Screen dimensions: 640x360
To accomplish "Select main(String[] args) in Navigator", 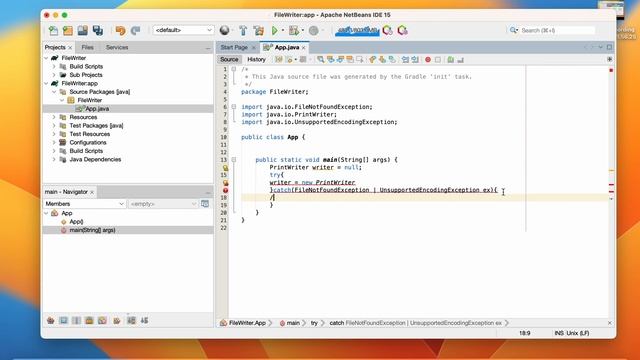I will pos(92,230).
